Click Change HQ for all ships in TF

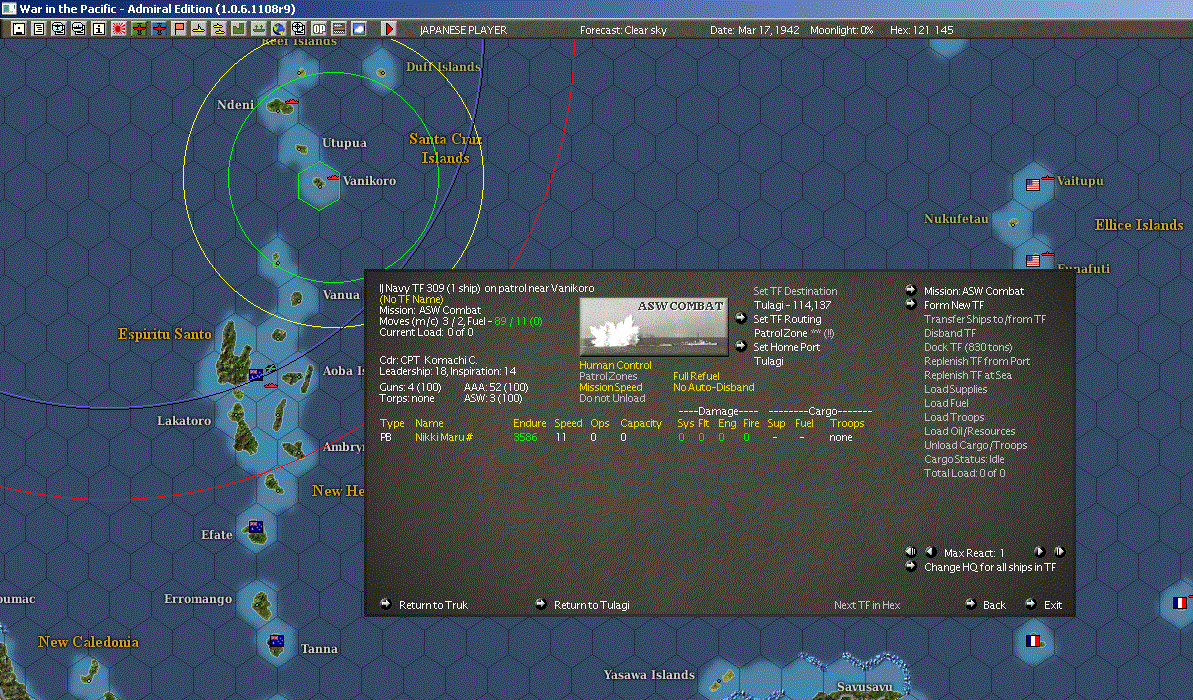click(x=990, y=567)
